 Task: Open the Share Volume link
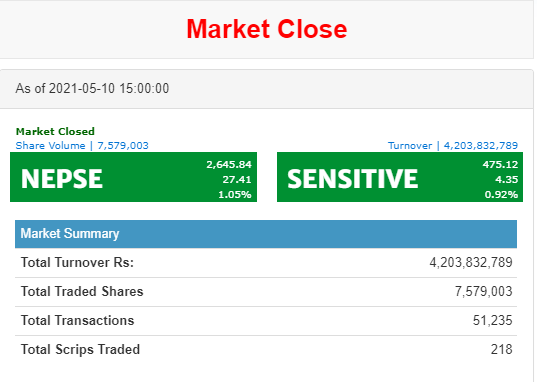click(82, 146)
